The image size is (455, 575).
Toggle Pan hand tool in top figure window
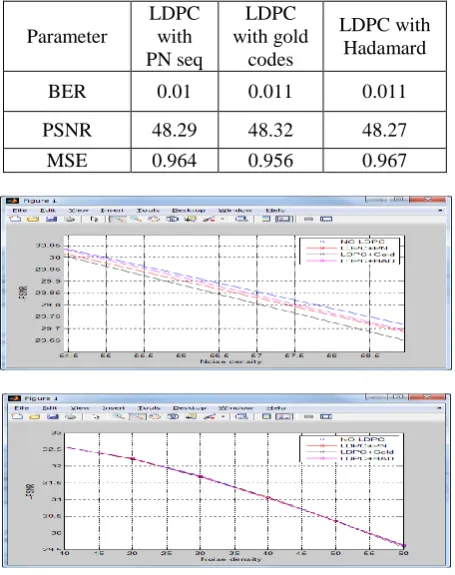[x=154, y=219]
